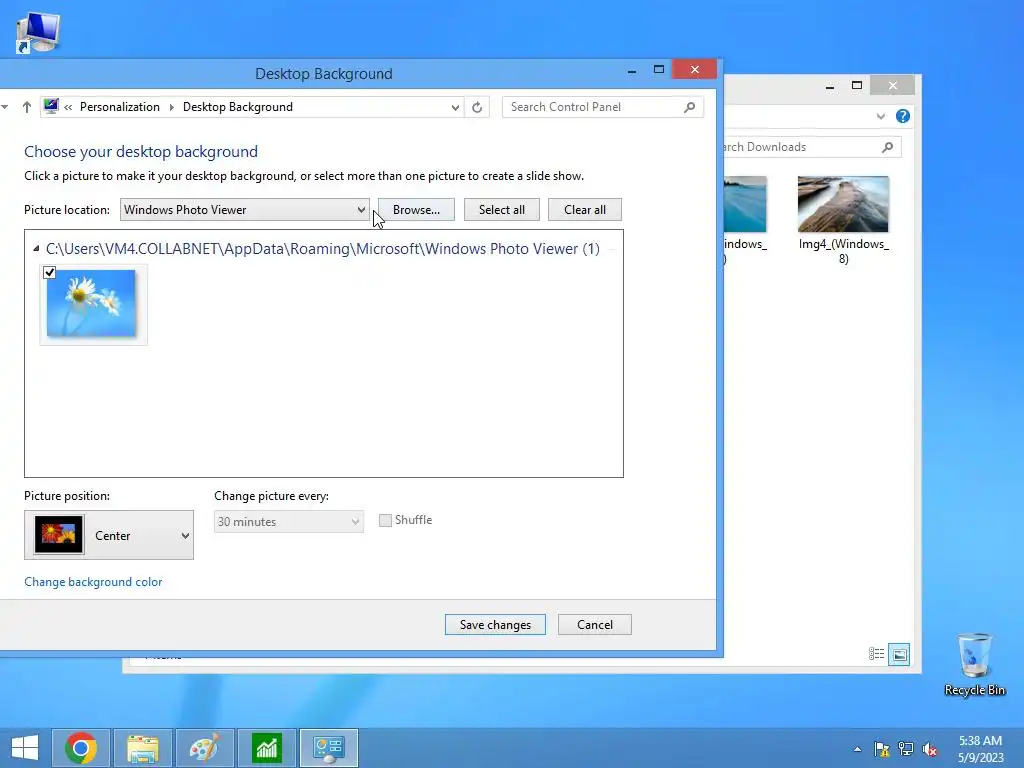1024x768 pixels.
Task: Open the Computer shortcut on the desktop
Action: pyautogui.click(x=38, y=33)
